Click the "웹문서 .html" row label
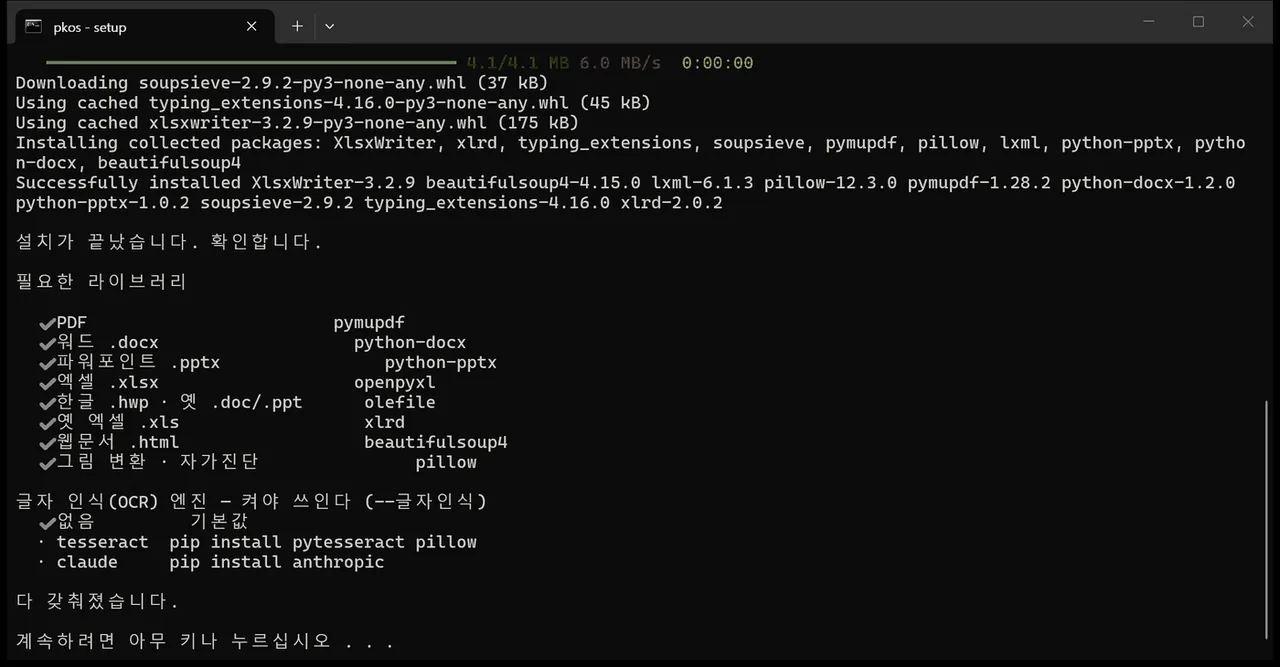Screen dimensions: 1280x667 pyautogui.click(x=118, y=442)
